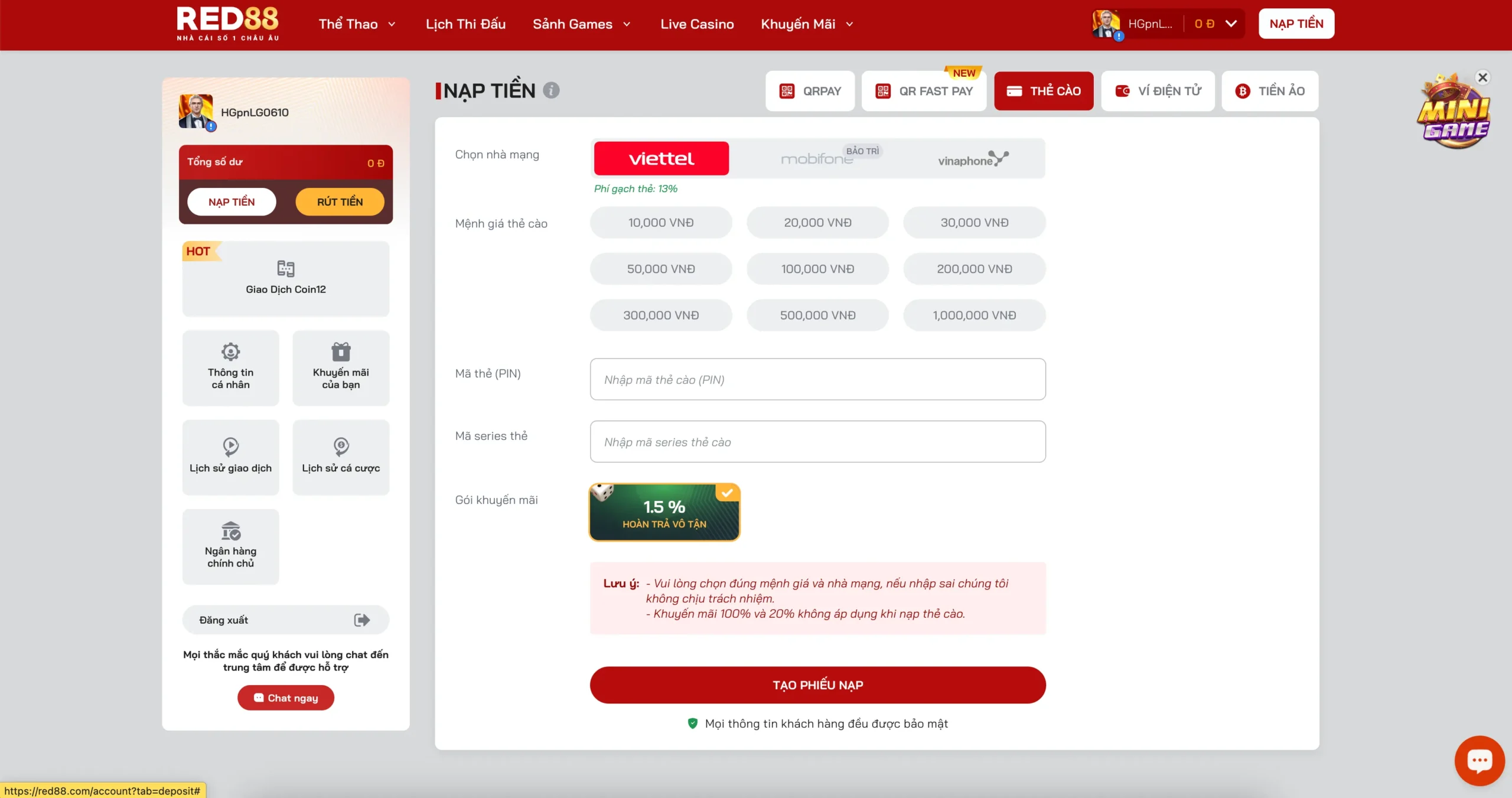Click the RED88 logo
The width and height of the screenshot is (1512, 798).
[x=227, y=24]
